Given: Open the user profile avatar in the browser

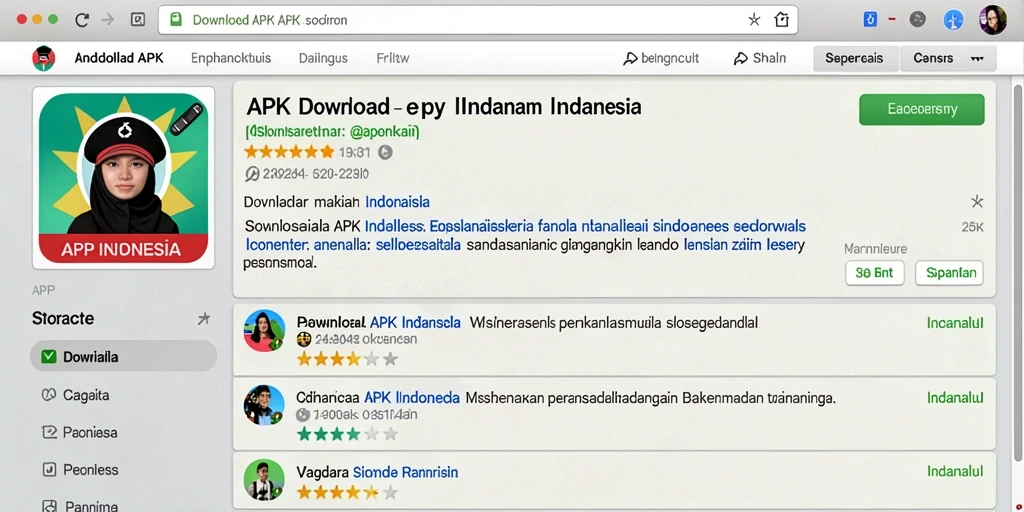Looking at the screenshot, I should coord(993,20).
